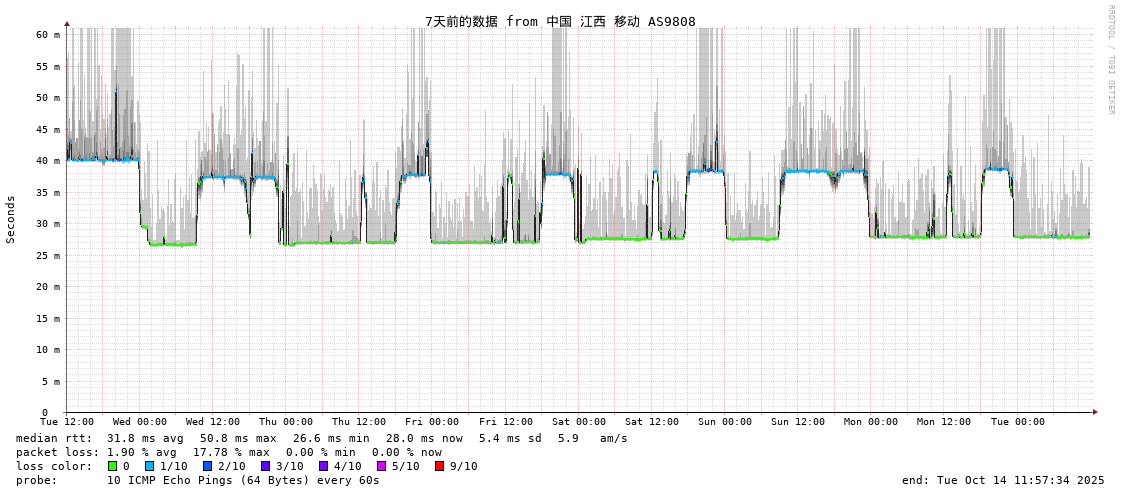Click the arrow at the top of the y-axis
Screen dimensions: 1121x494
[67, 23]
